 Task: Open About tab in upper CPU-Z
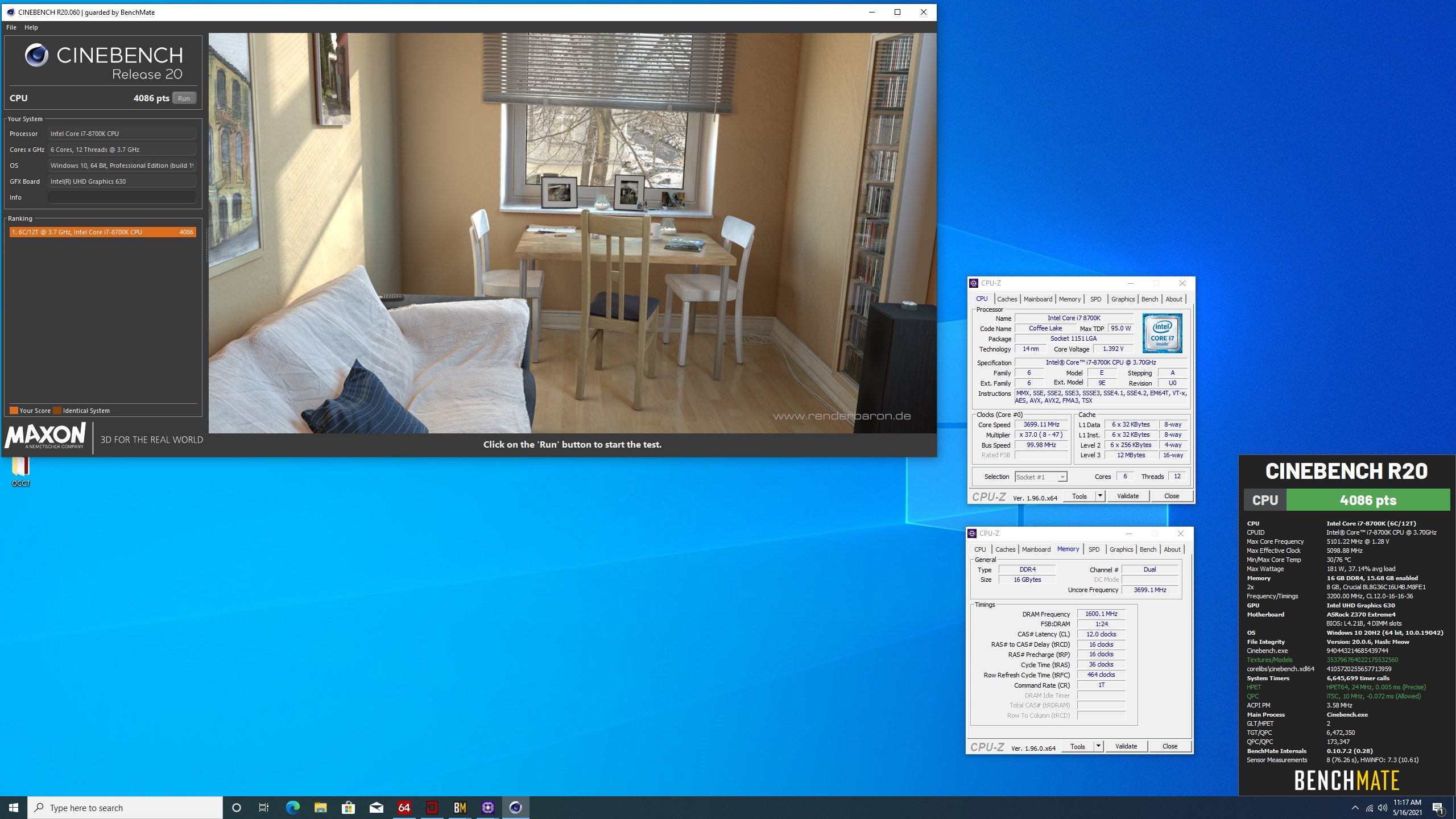coord(1173,299)
